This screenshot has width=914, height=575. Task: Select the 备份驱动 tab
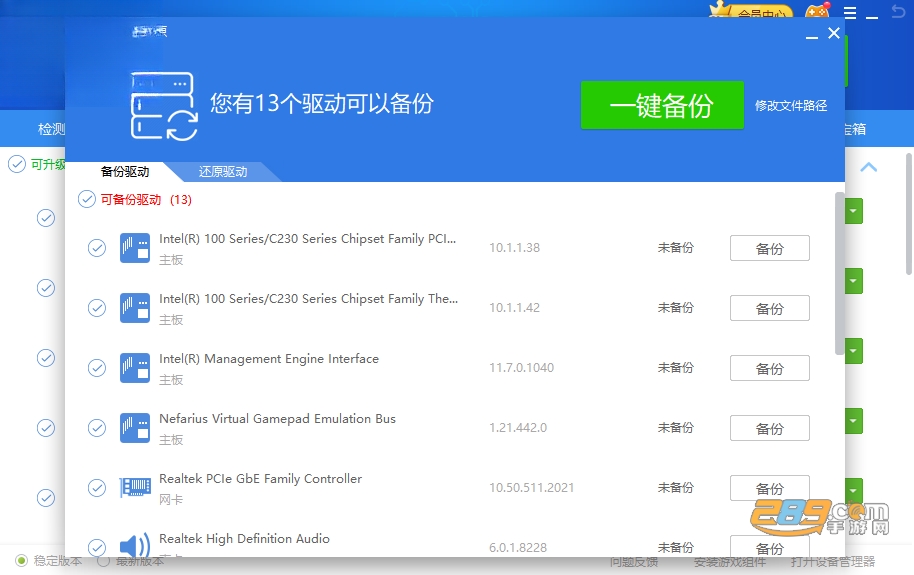click(x=125, y=171)
